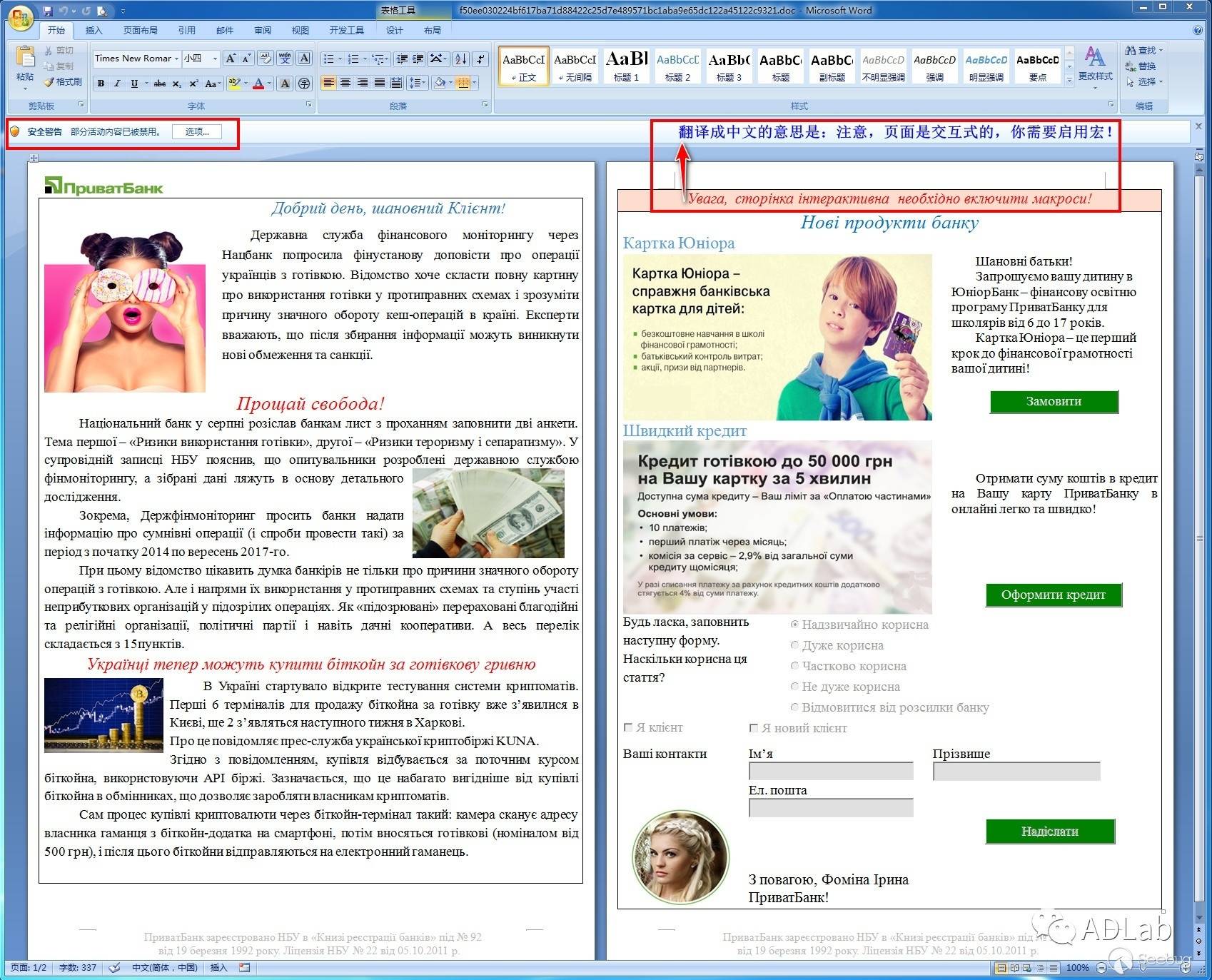The height and width of the screenshot is (980, 1212).
Task: Click 选项... button in security warning bar
Action: coord(197,132)
